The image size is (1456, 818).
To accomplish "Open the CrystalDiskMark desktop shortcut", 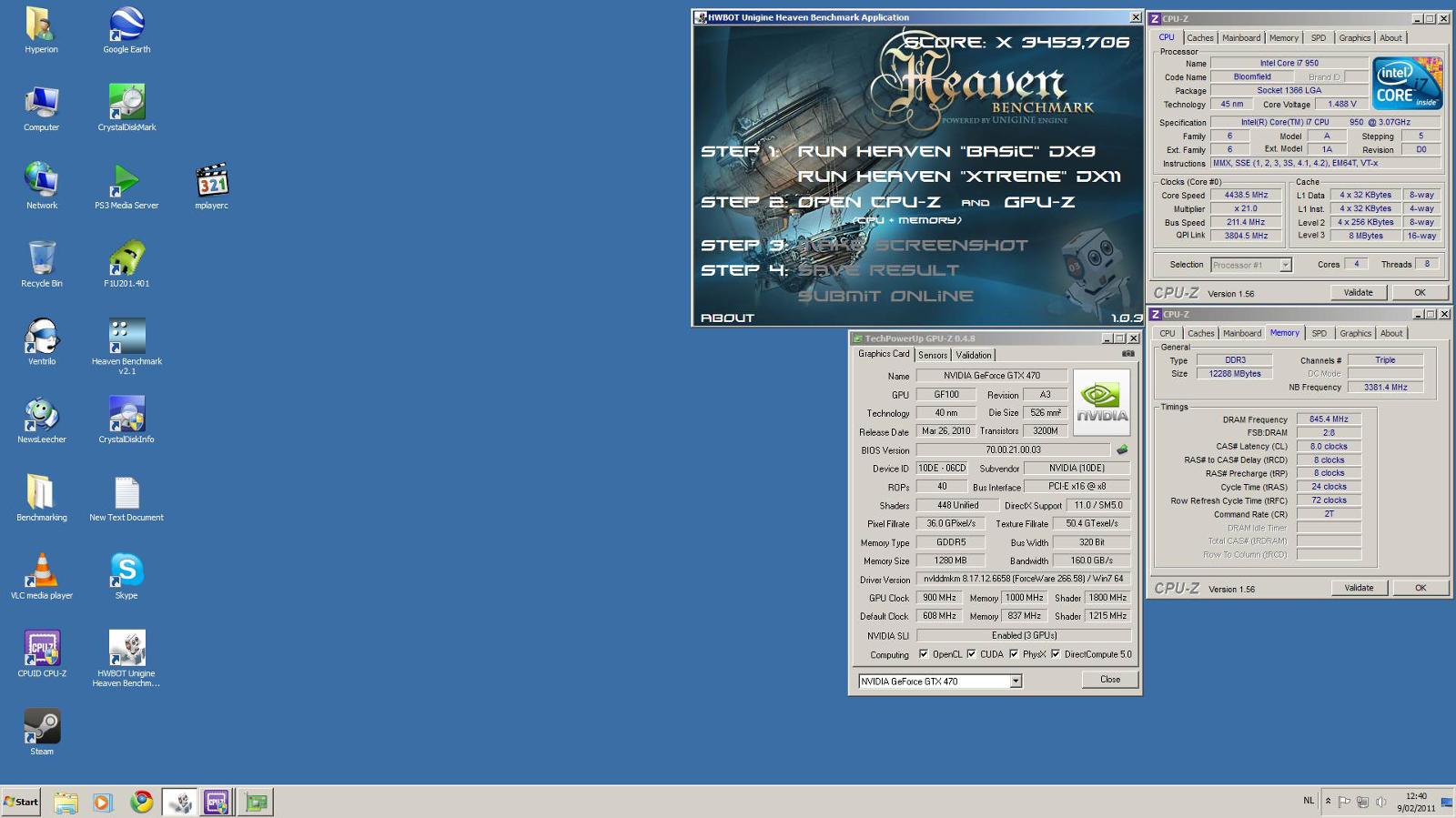I will (126, 108).
